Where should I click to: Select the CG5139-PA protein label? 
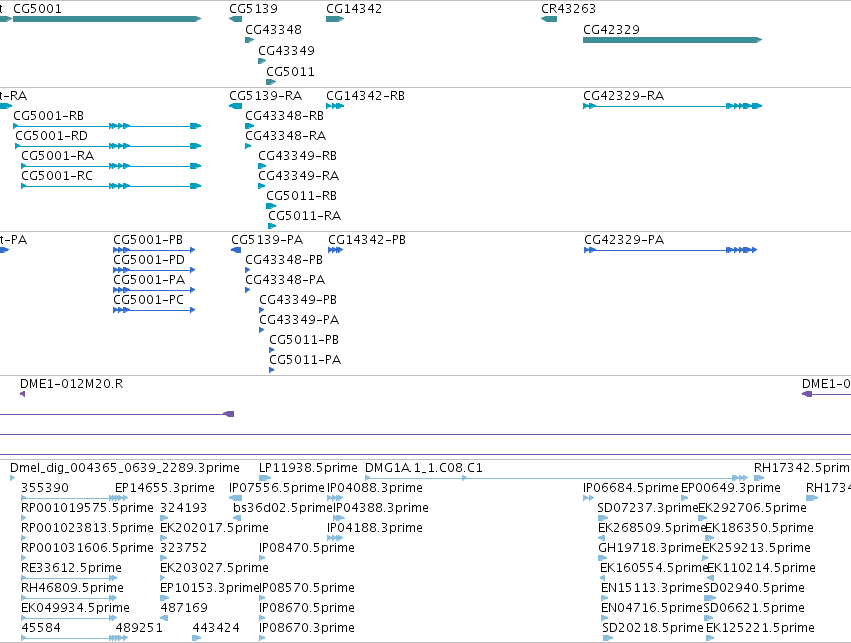(x=267, y=240)
